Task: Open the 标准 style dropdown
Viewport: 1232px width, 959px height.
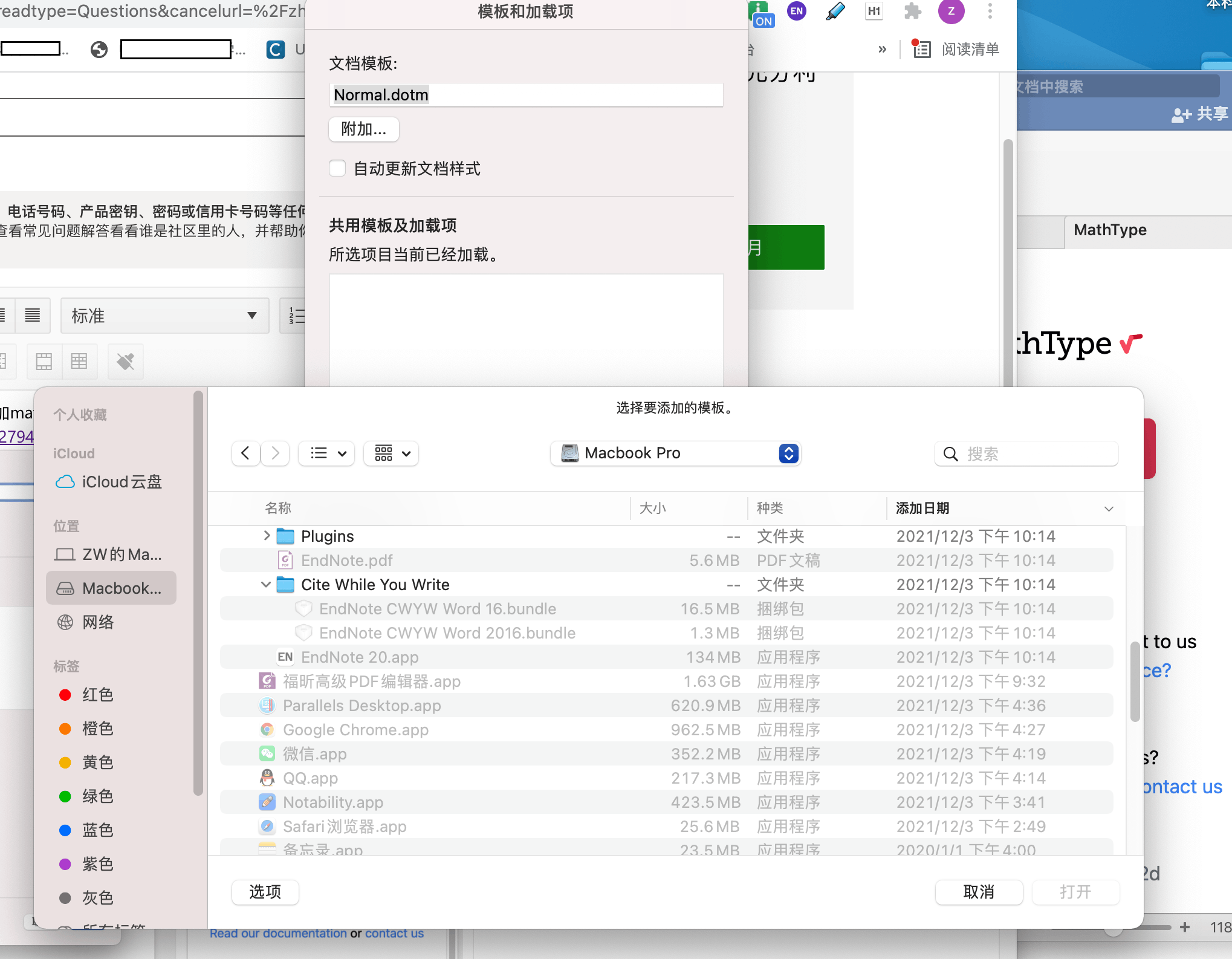Action: click(165, 316)
